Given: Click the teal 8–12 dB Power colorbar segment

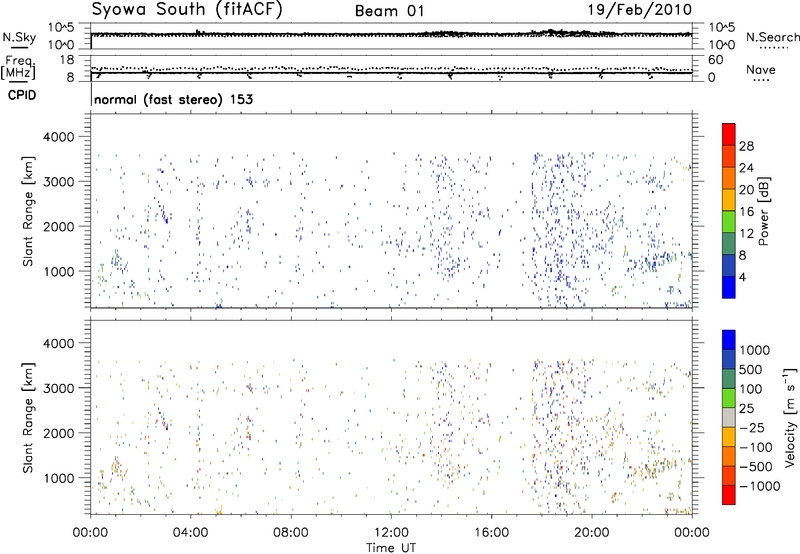Looking at the screenshot, I should 729,244.
